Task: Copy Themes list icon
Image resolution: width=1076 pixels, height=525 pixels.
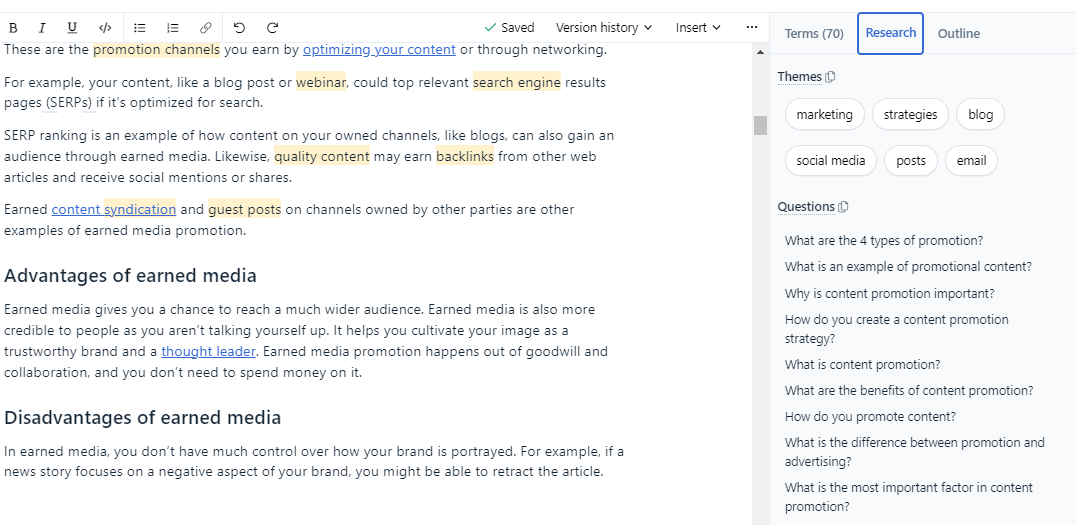Action: [830, 77]
